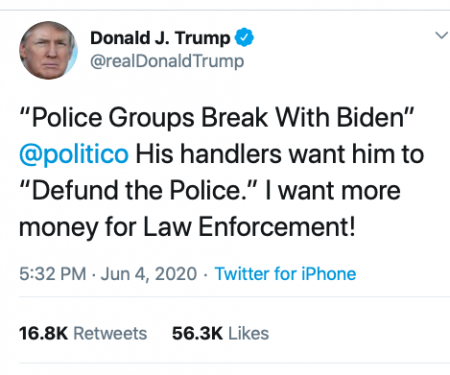Click the 5:32 PM timestamp

53,274
